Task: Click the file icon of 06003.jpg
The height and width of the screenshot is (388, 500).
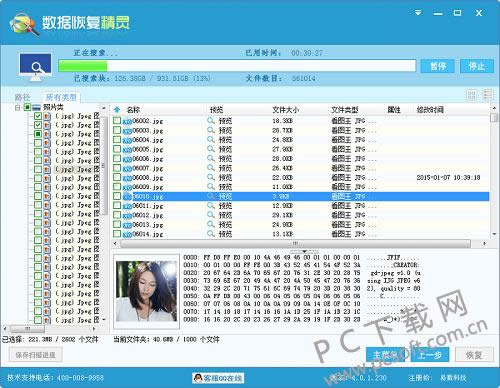Action: click(x=127, y=131)
